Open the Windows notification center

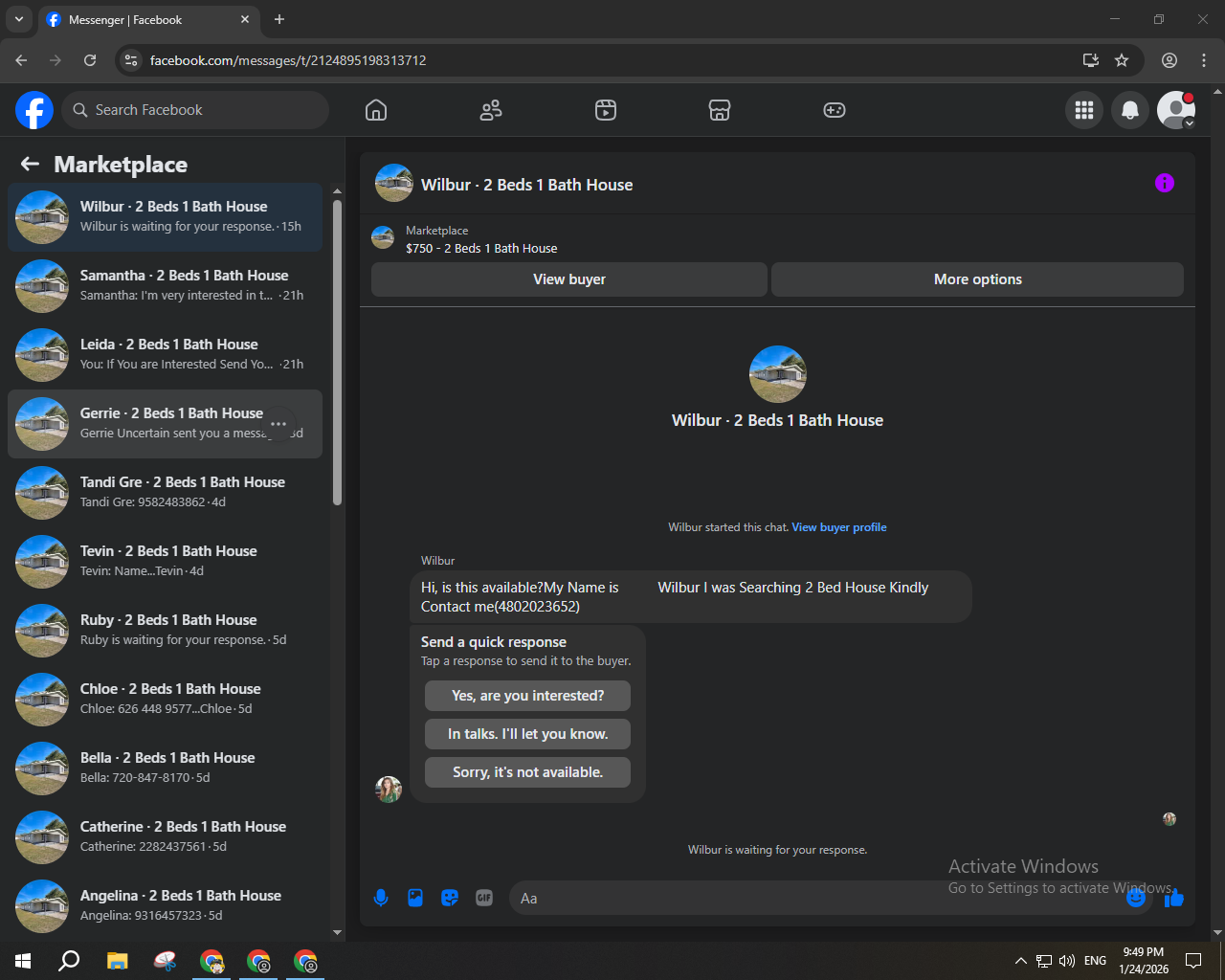pyautogui.click(x=1193, y=961)
